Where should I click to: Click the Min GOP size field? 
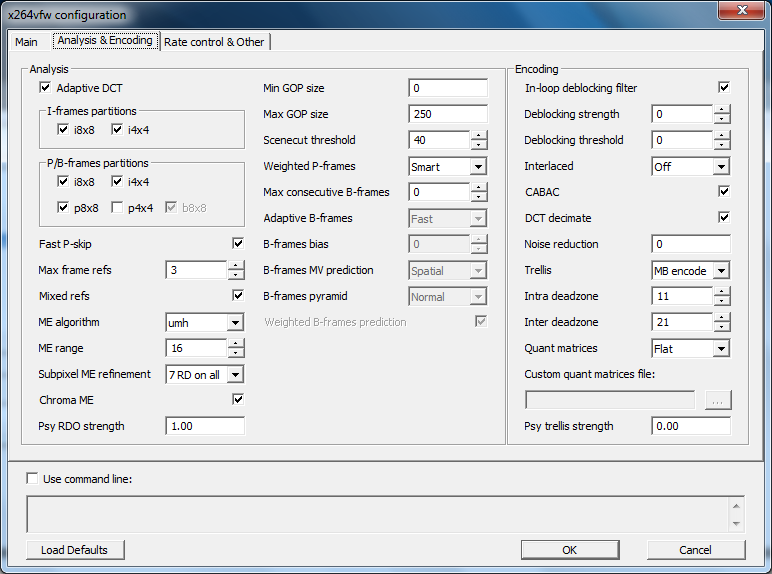[x=448, y=88]
